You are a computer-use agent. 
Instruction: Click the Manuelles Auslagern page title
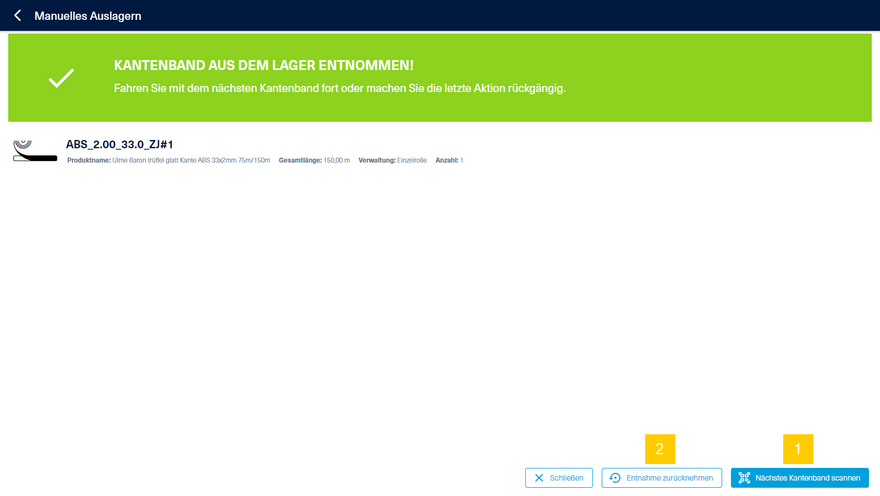tap(88, 16)
